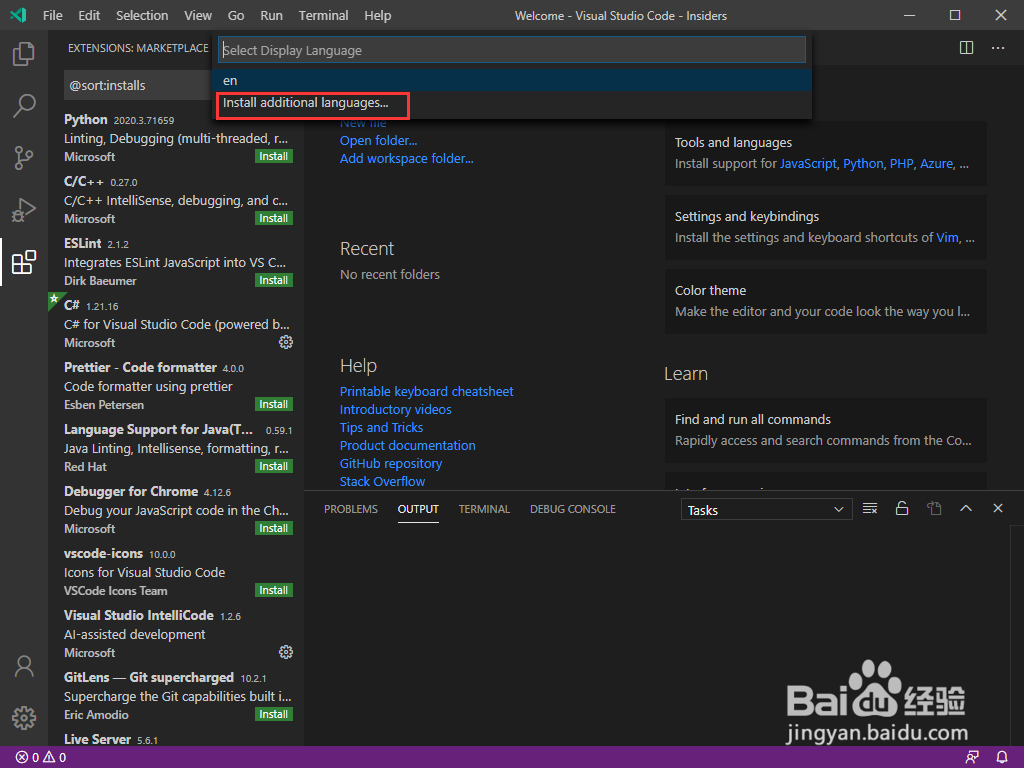Open editor More Actions ellipsis
This screenshot has height=768, width=1024.
click(x=998, y=48)
